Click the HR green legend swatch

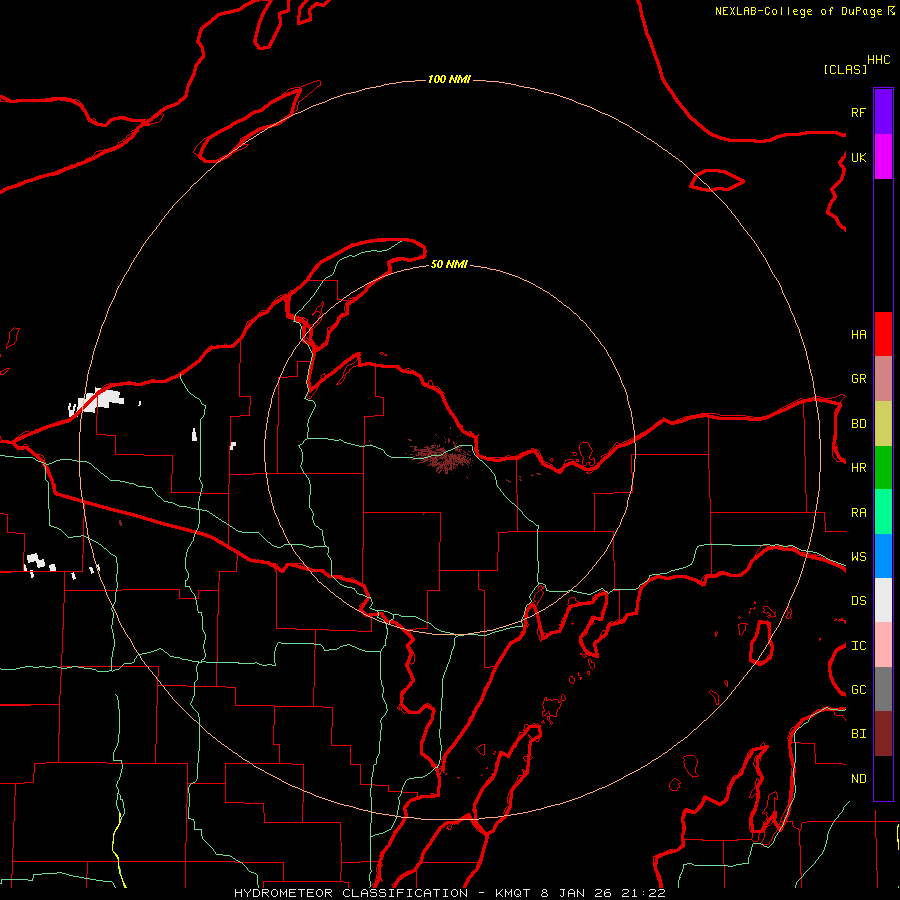click(883, 468)
